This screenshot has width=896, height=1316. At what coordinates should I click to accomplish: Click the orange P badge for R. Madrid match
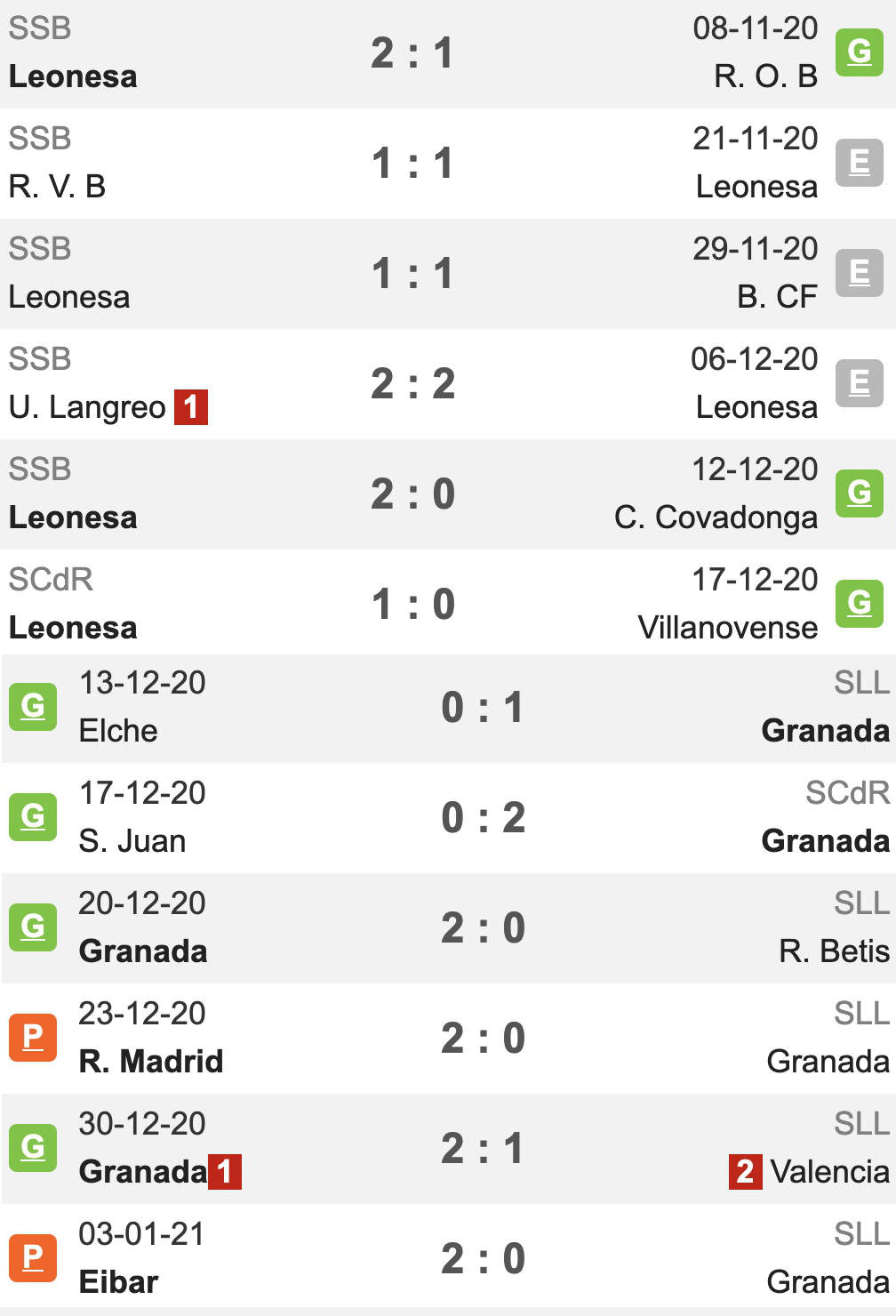click(x=33, y=1037)
